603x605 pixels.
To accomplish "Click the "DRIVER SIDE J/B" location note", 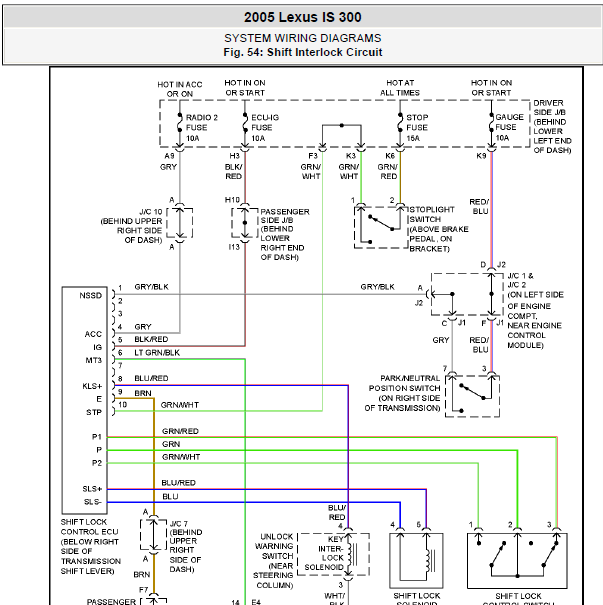I will [x=552, y=127].
